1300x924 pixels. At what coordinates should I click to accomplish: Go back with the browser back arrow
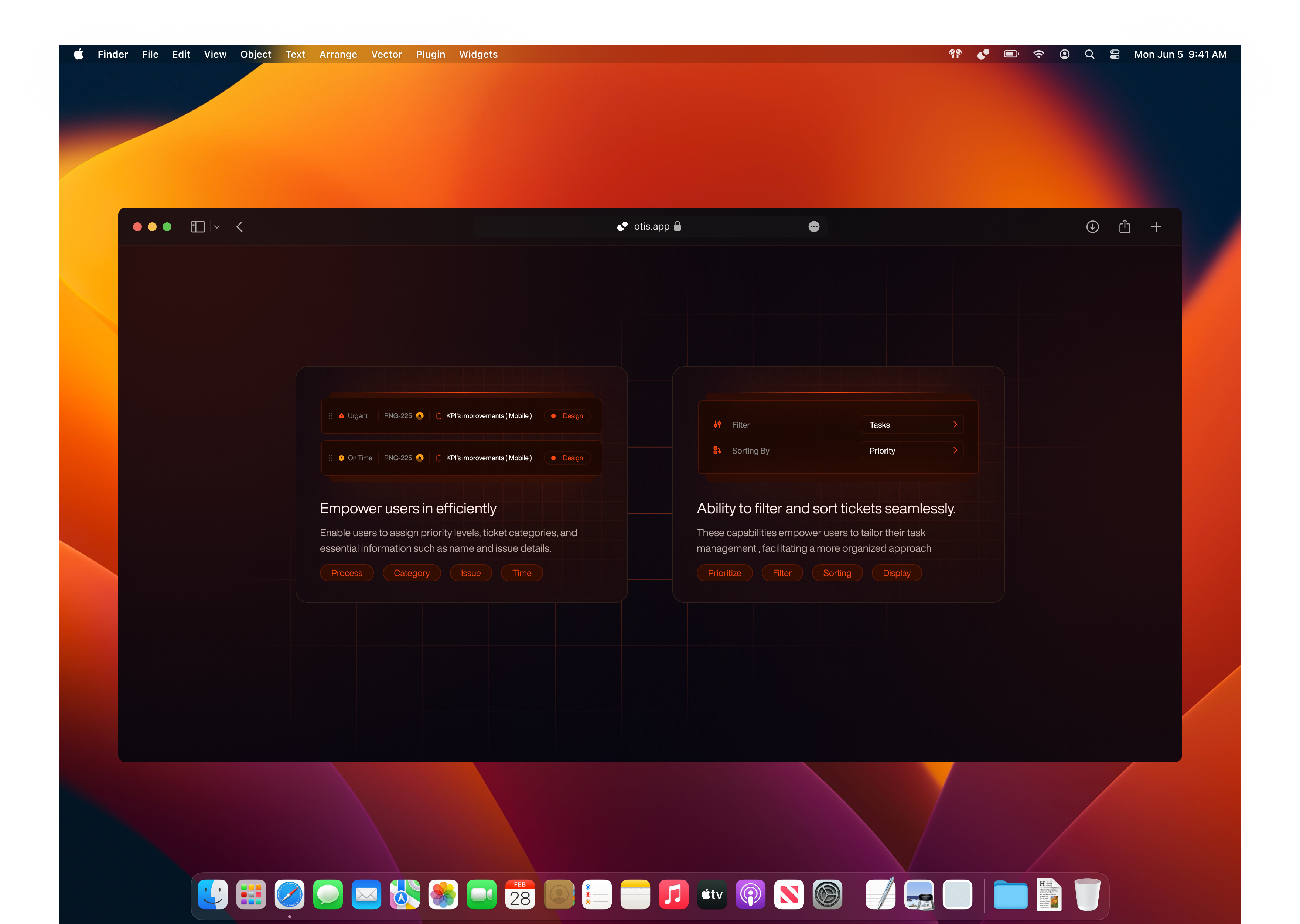240,227
